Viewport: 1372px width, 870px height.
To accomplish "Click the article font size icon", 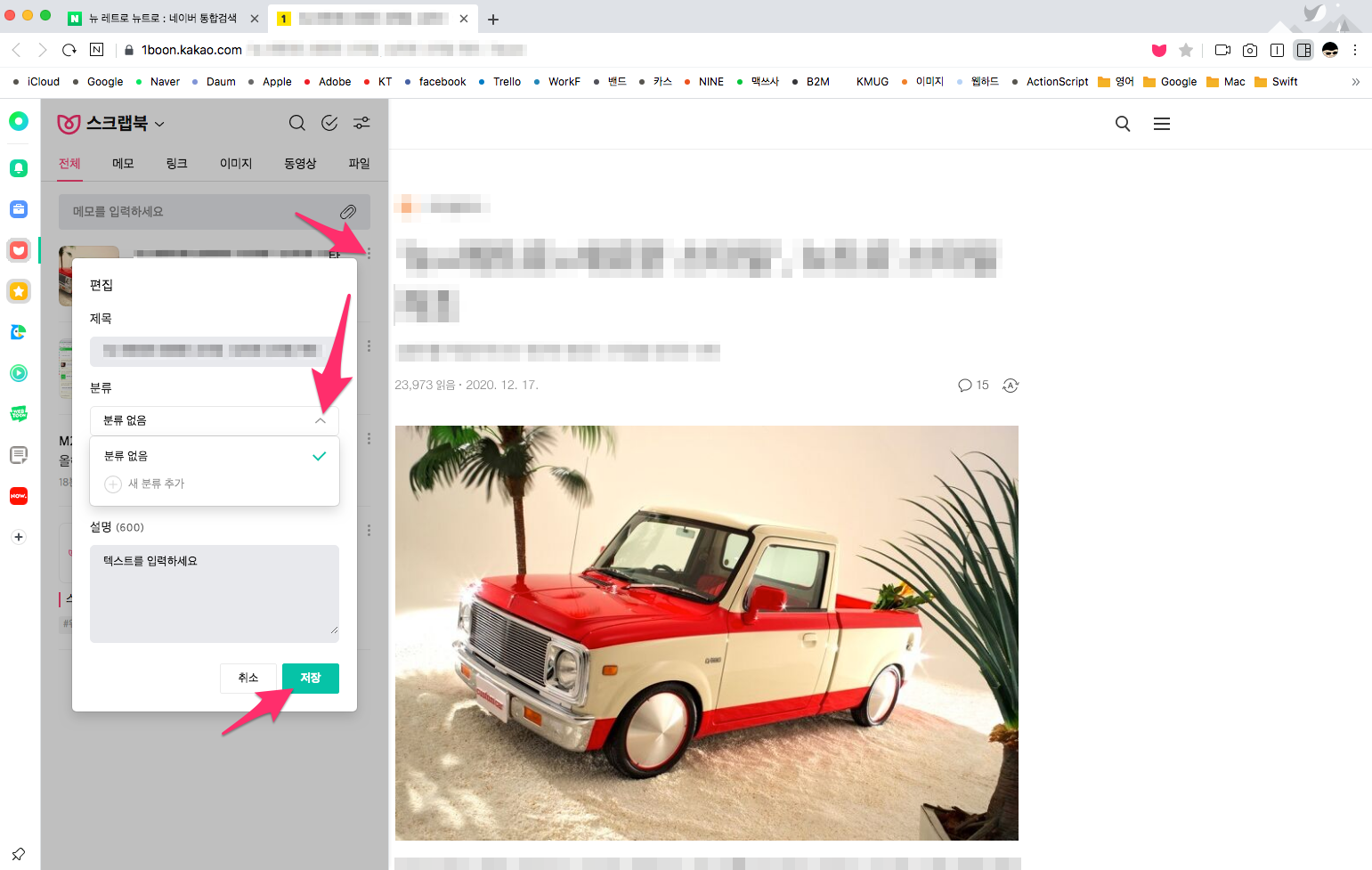I will pyautogui.click(x=1011, y=385).
